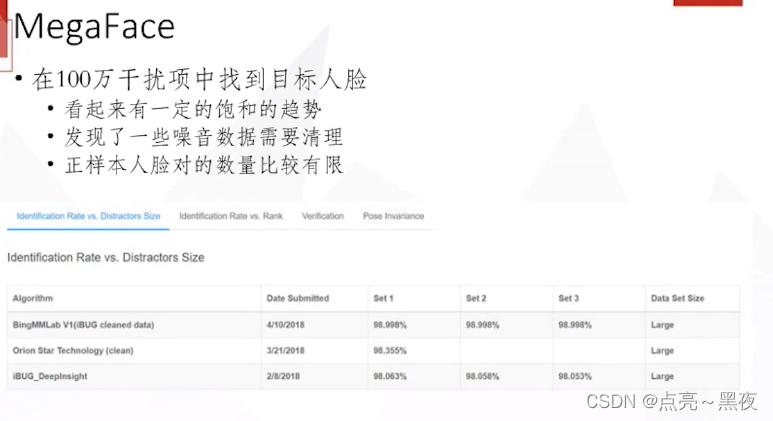Click iBUG_DeepInsight Set 1 value 98.063%
773x421 pixels.
click(390, 376)
